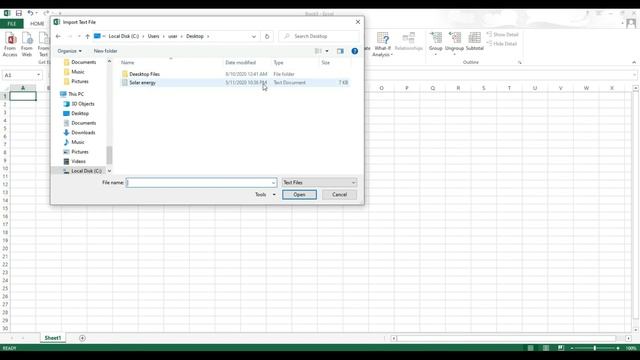Image resolution: width=640 pixels, height=360 pixels.
Task: Add a new sheet with the plus icon
Action: pos(82,338)
